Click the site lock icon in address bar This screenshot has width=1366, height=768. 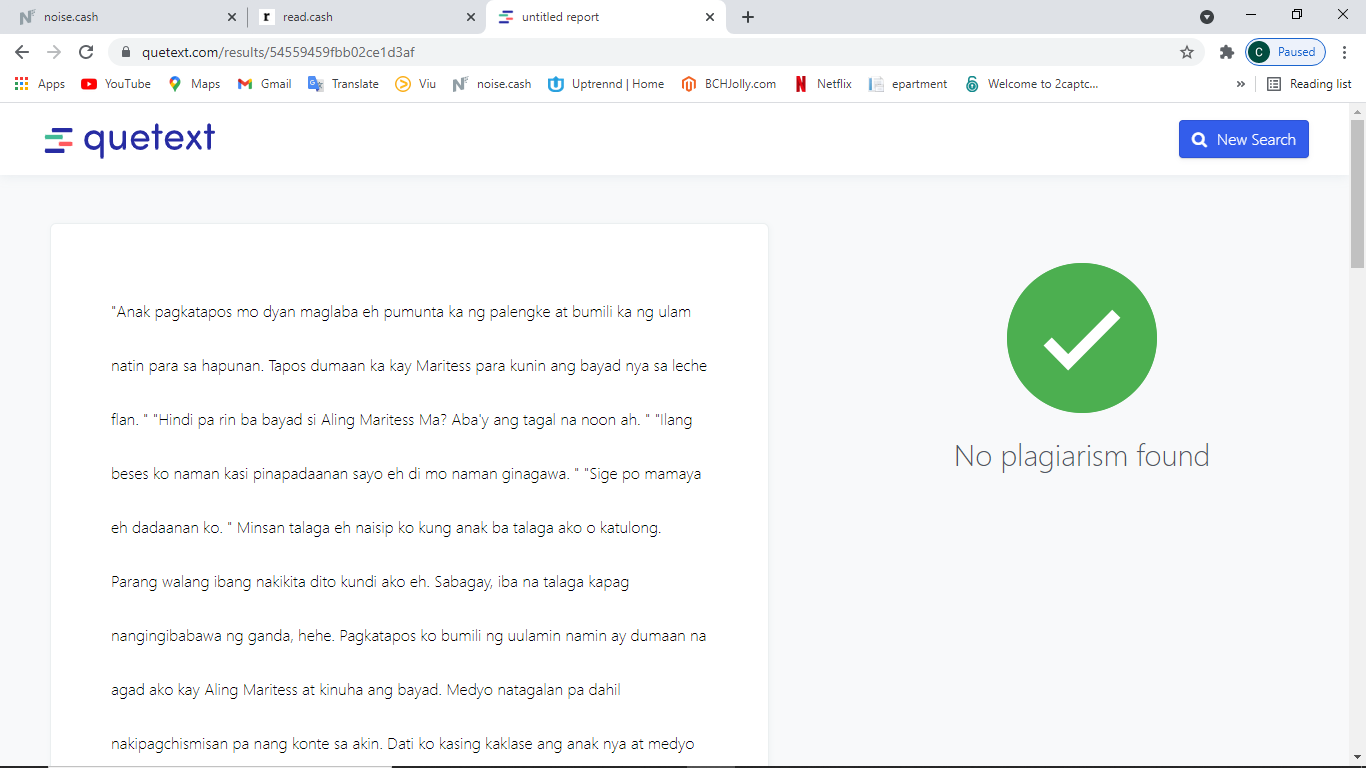click(x=126, y=52)
